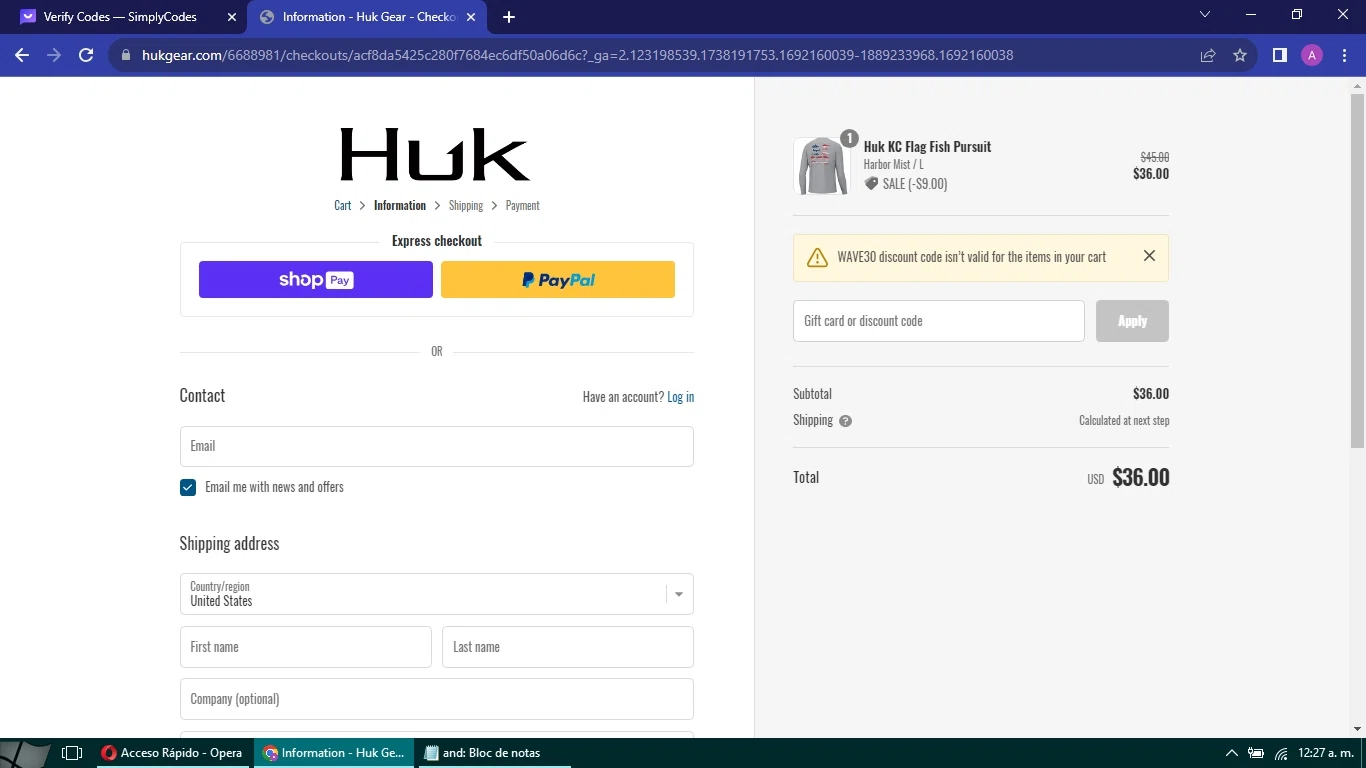Click Log in link

(680, 397)
